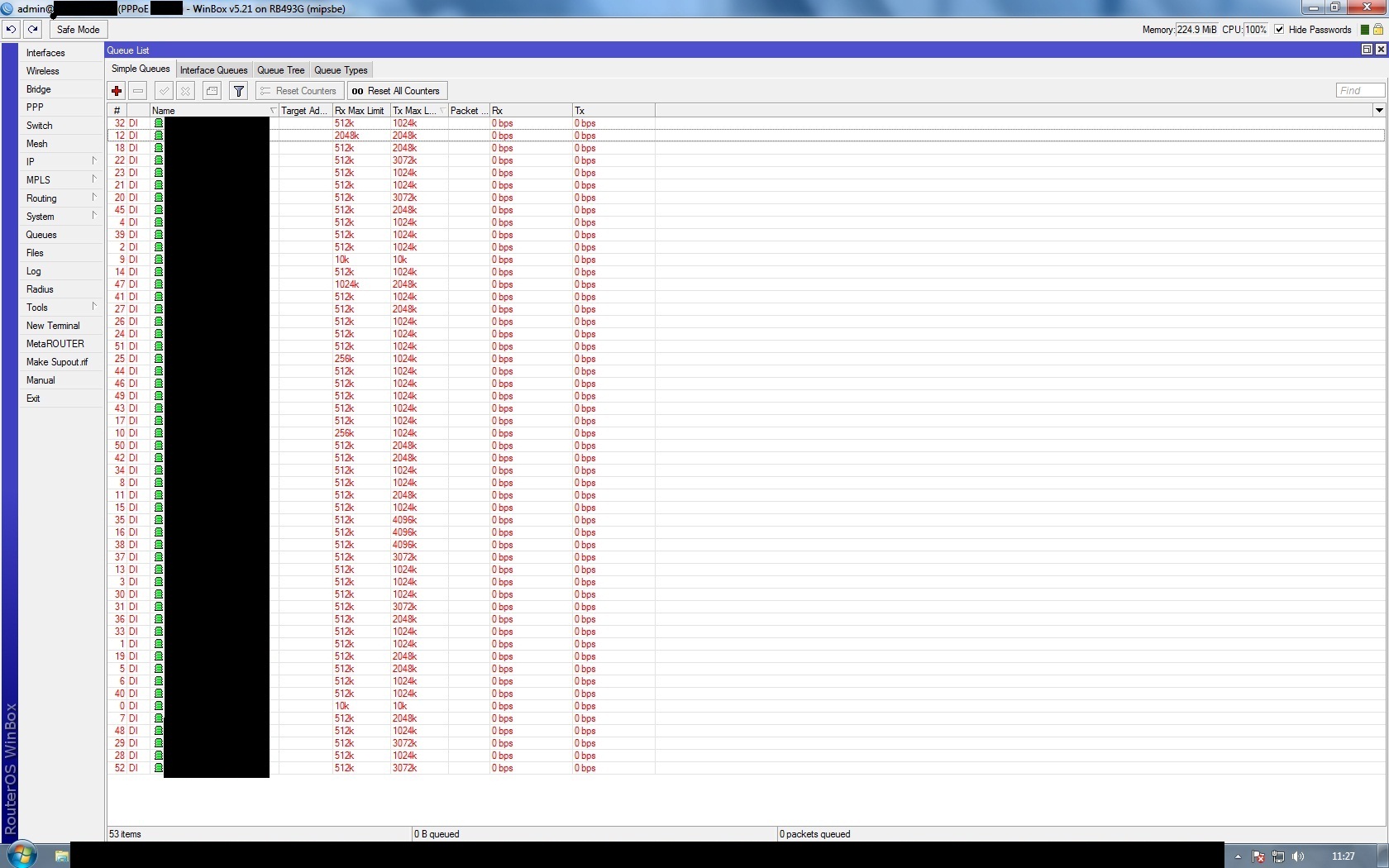
Task: Click the 1024k Rx Max Limit in row 47
Action: [347, 284]
